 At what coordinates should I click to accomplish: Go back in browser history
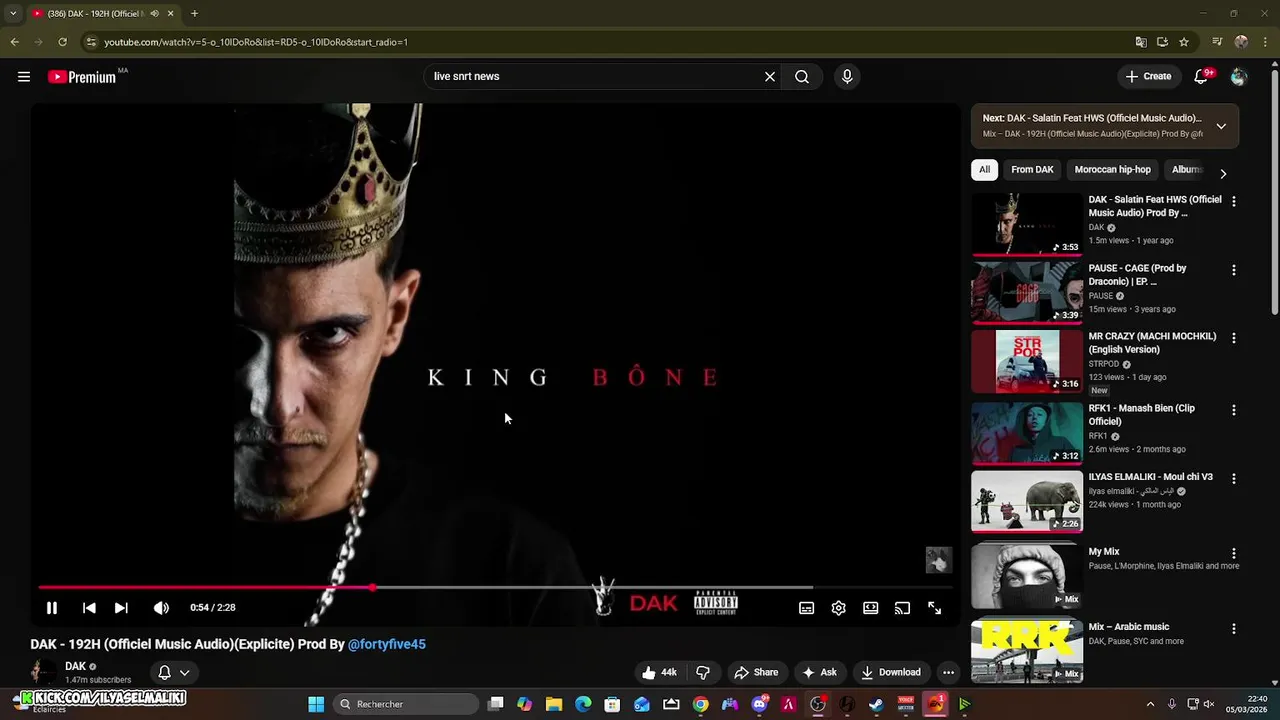14,42
